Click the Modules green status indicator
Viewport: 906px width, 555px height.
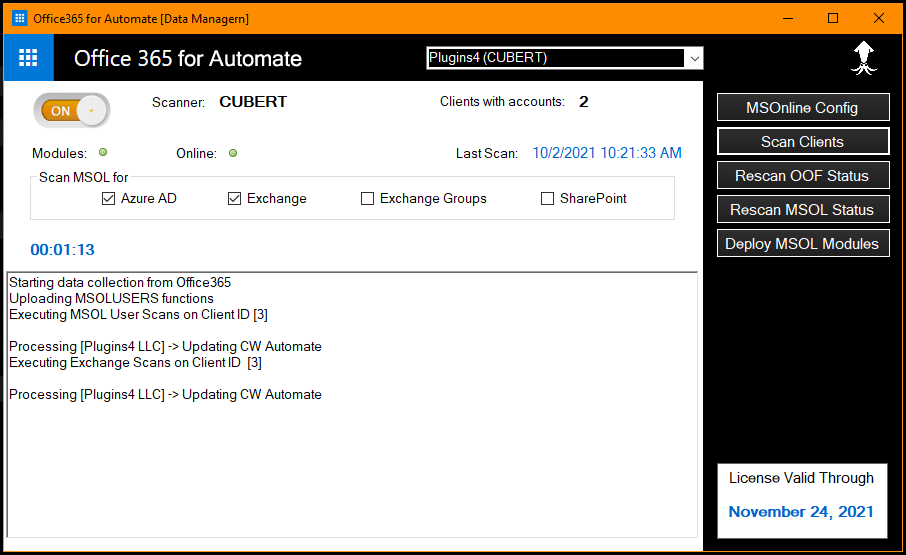coord(103,152)
